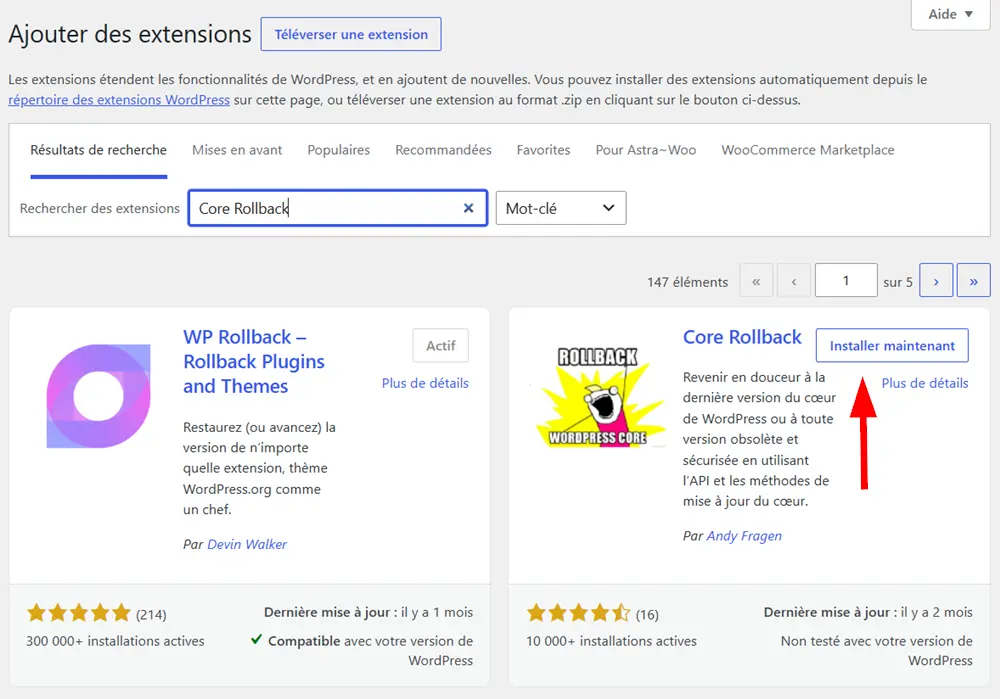Image resolution: width=1000 pixels, height=699 pixels.
Task: Jump to the last results page
Action: coord(973,281)
